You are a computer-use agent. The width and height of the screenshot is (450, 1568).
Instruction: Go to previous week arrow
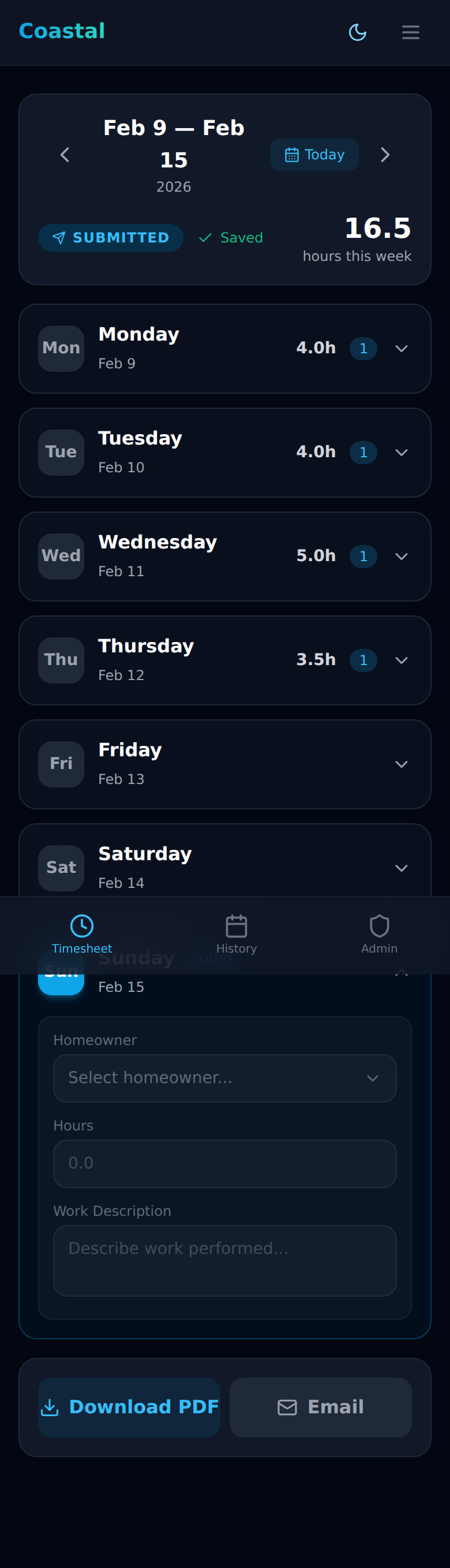click(x=65, y=155)
